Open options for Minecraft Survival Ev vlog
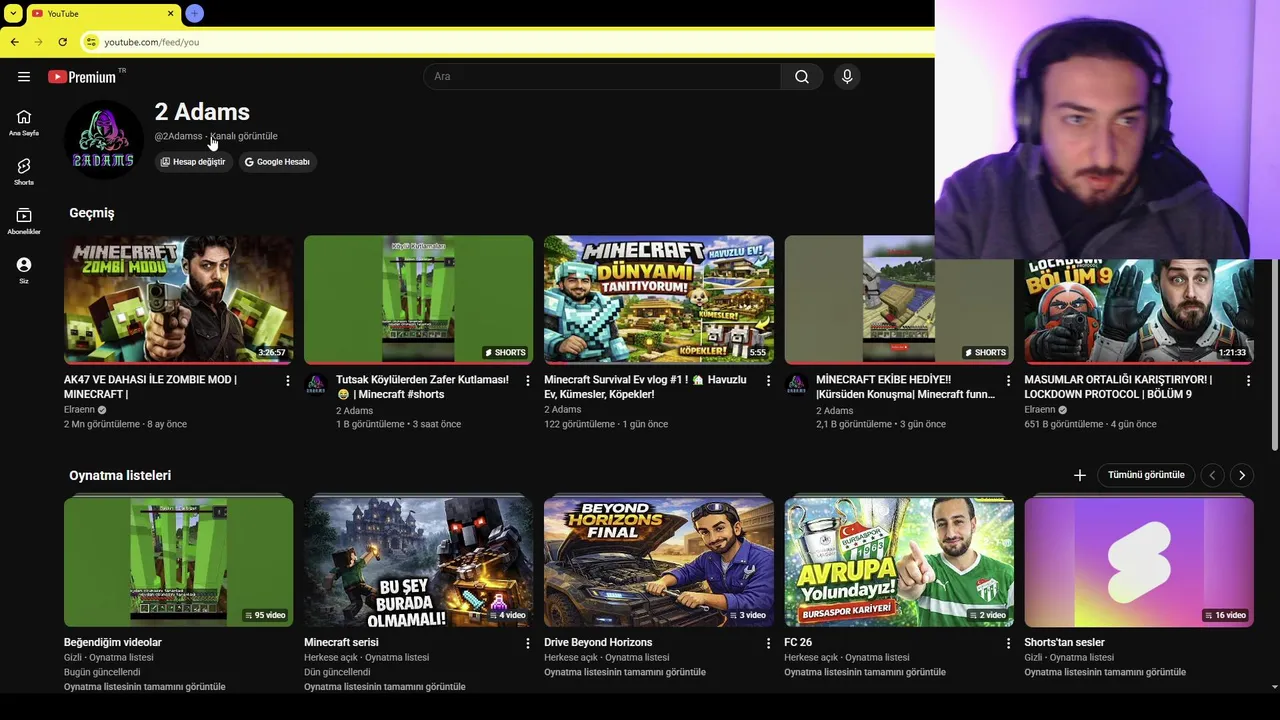Screen dimensions: 1280x720 pos(768,381)
